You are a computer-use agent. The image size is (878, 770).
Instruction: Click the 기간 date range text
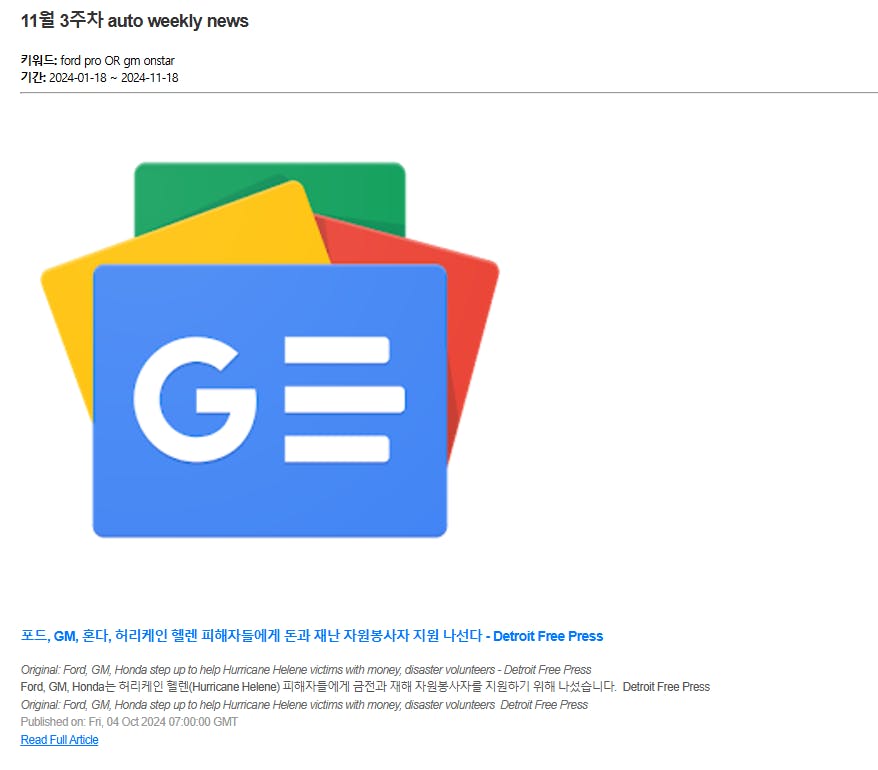99,78
